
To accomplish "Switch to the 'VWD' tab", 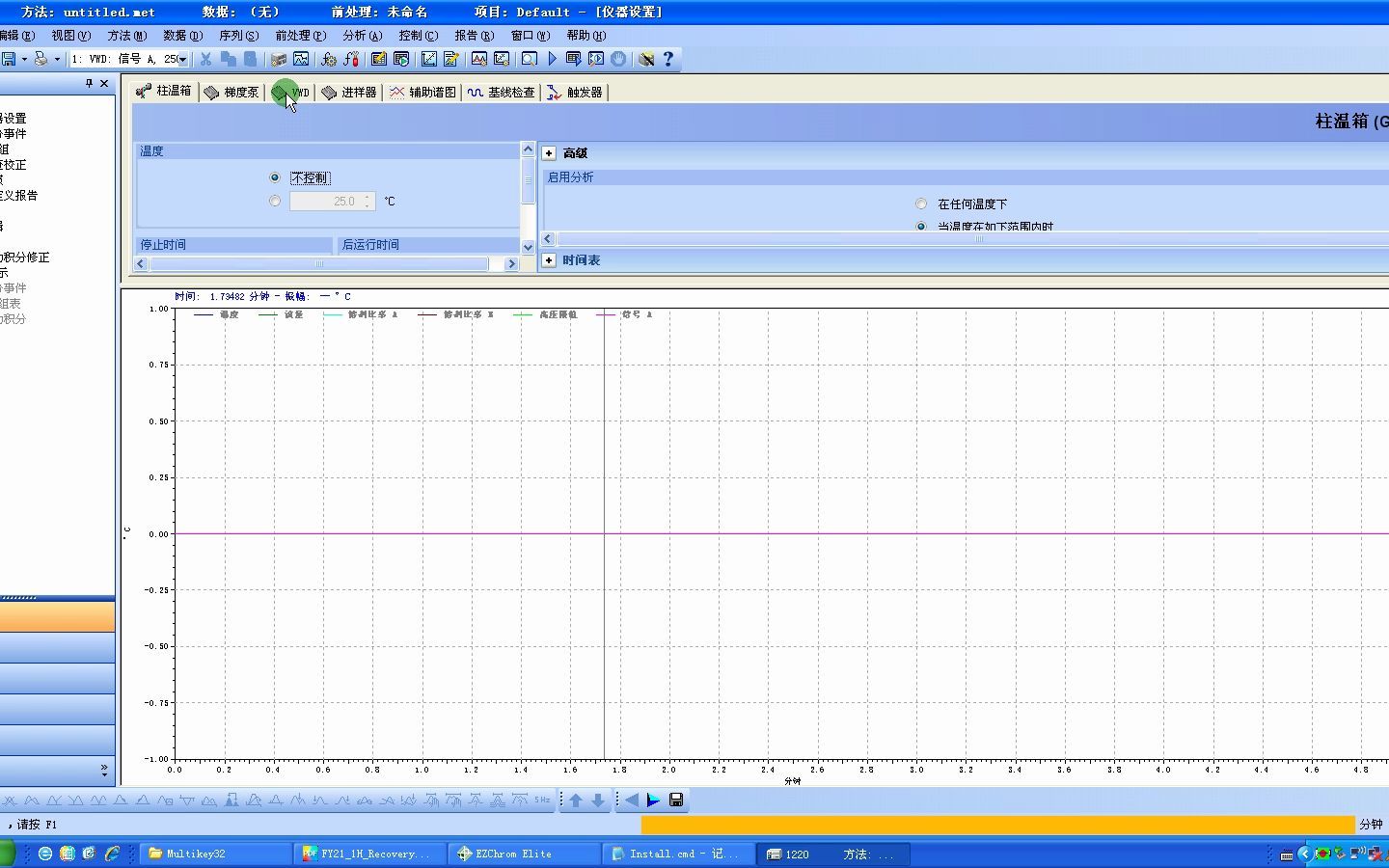I will click(x=290, y=93).
